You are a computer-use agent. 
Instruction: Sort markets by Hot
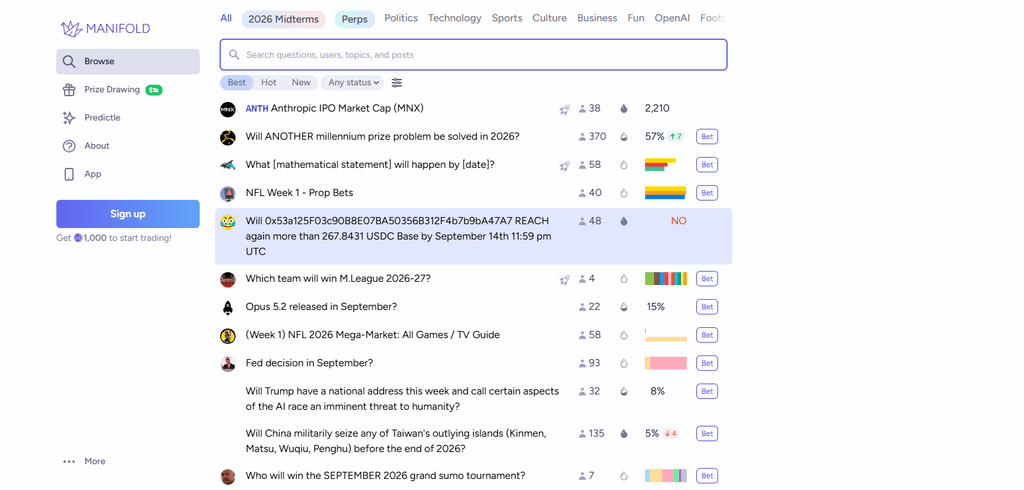pos(268,82)
